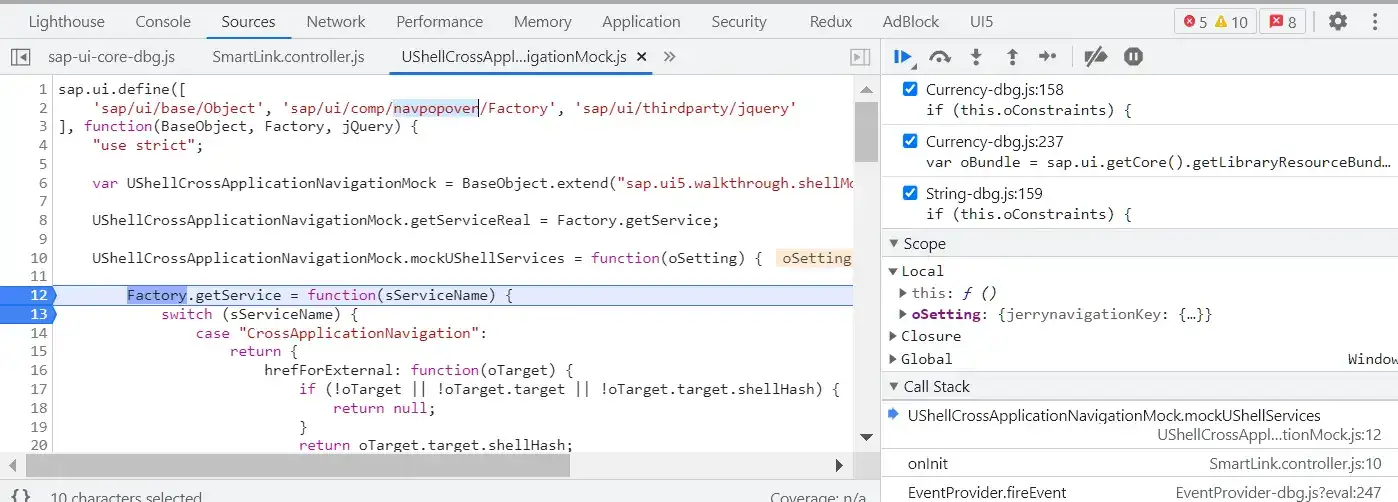Uncheck breakpoint String-dbg.js:159

tap(910, 193)
